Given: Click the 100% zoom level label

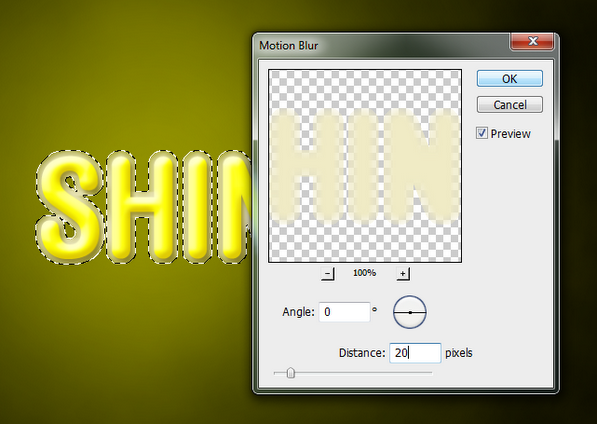Looking at the screenshot, I should coord(364,273).
